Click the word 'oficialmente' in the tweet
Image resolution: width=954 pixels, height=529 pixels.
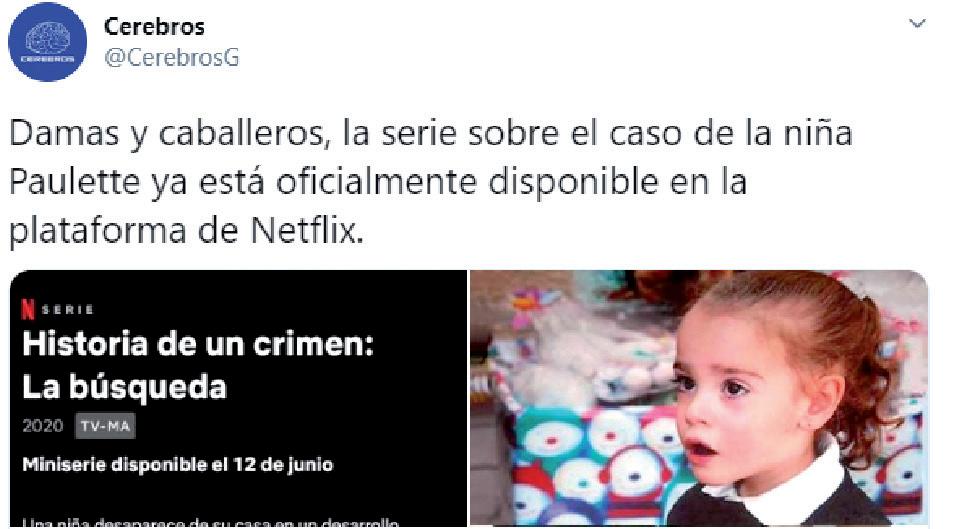click(375, 182)
